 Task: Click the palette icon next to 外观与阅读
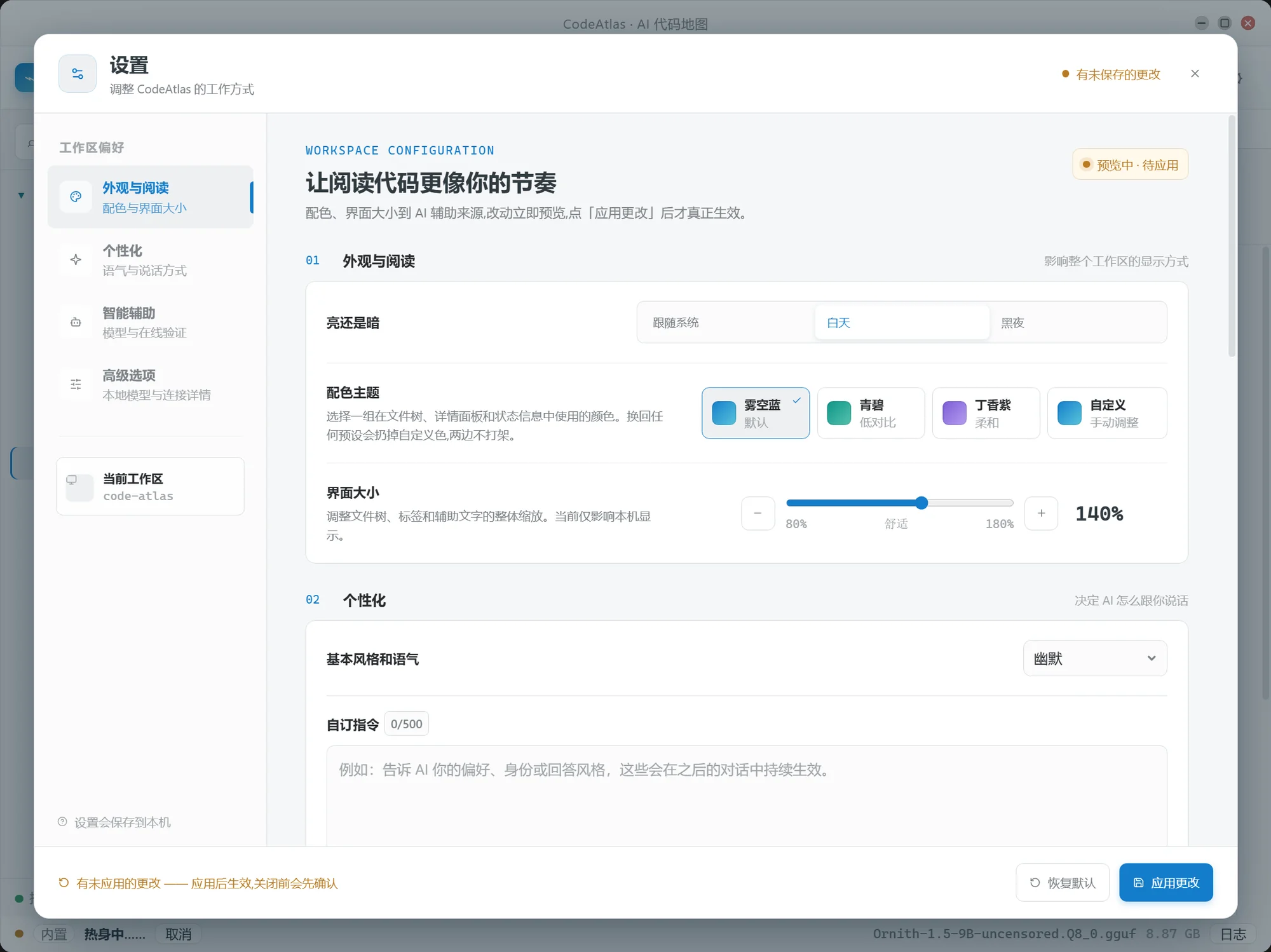coord(76,197)
